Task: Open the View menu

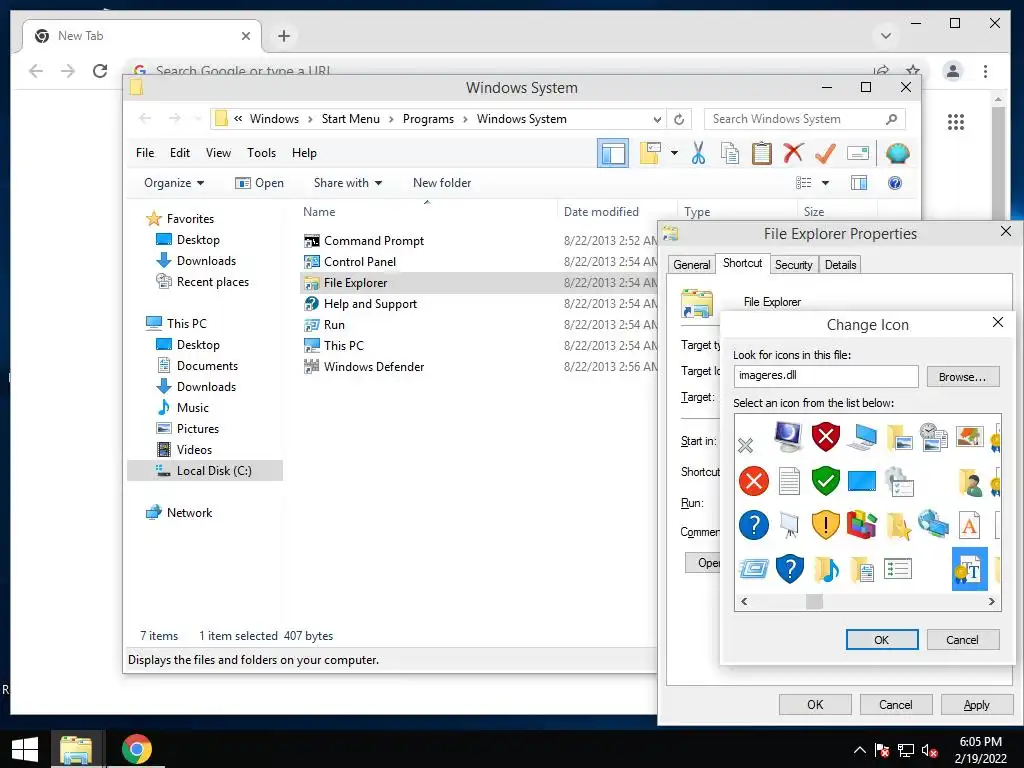Action: pos(218,153)
